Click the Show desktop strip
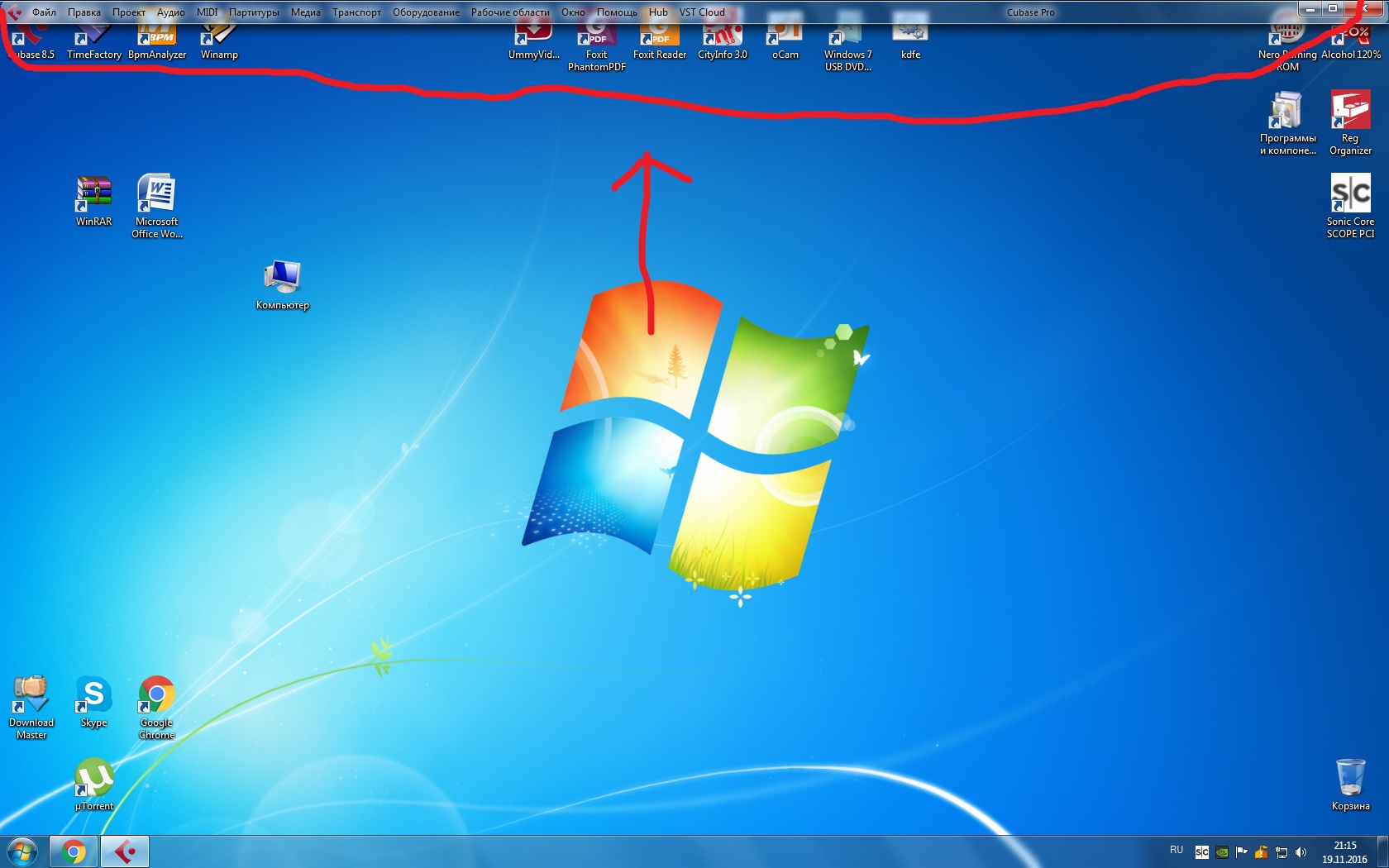1389x868 pixels. (x=1382, y=851)
